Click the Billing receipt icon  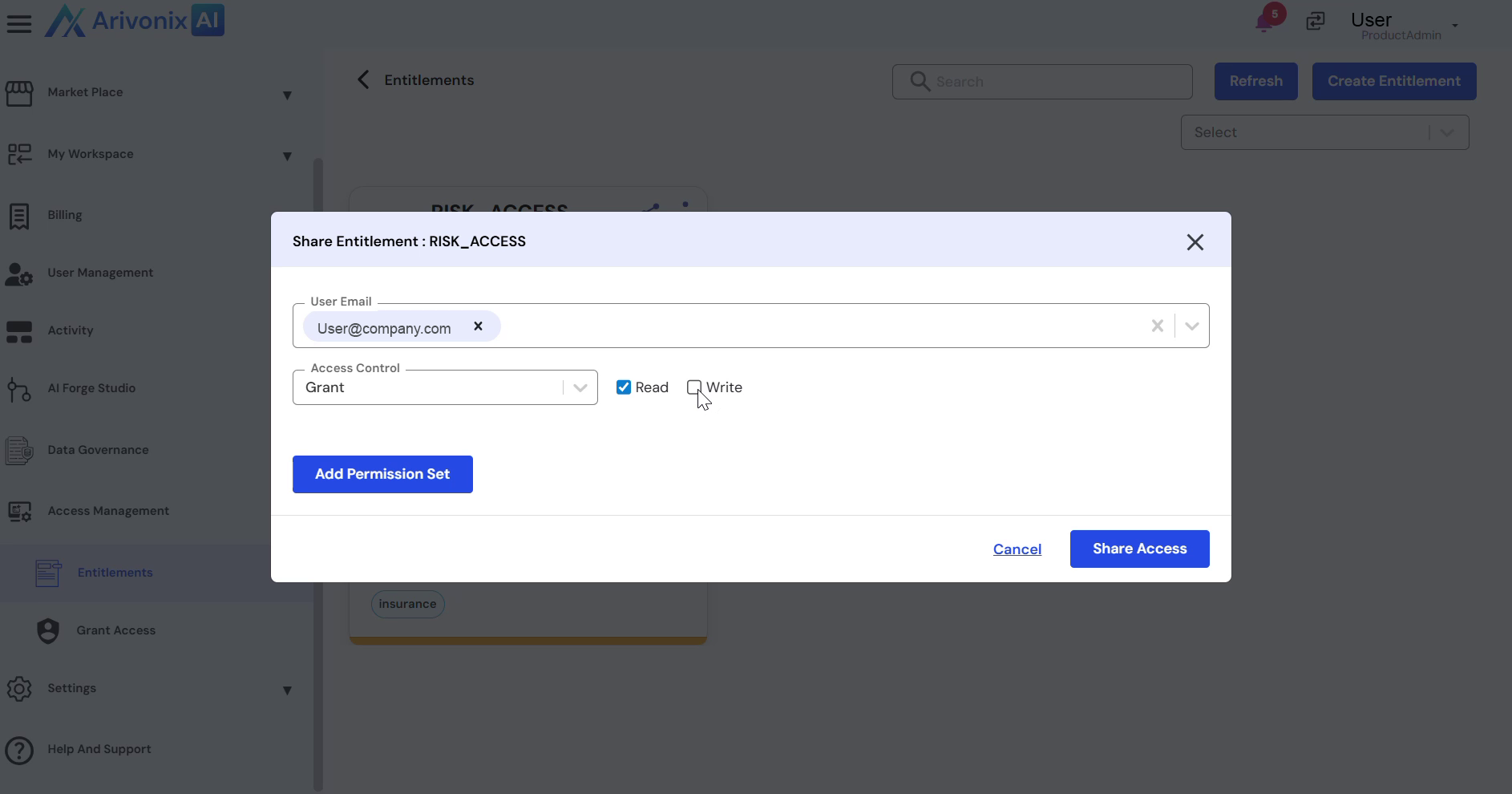tap(19, 216)
